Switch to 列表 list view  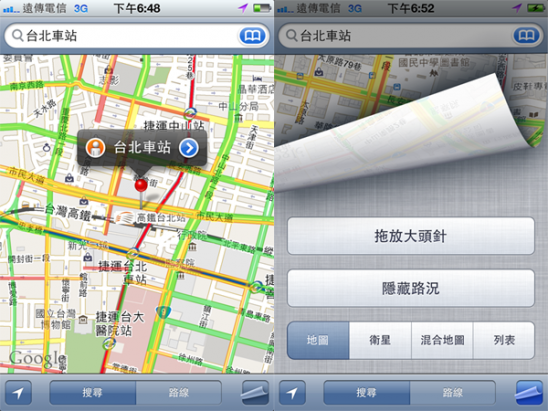click(504, 340)
